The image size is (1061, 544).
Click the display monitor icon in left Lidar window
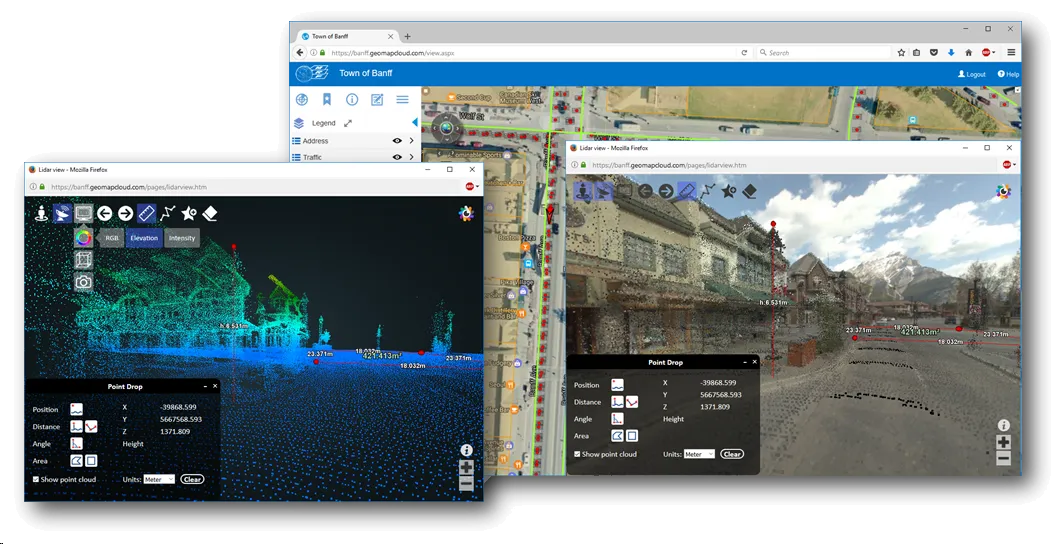coord(83,214)
